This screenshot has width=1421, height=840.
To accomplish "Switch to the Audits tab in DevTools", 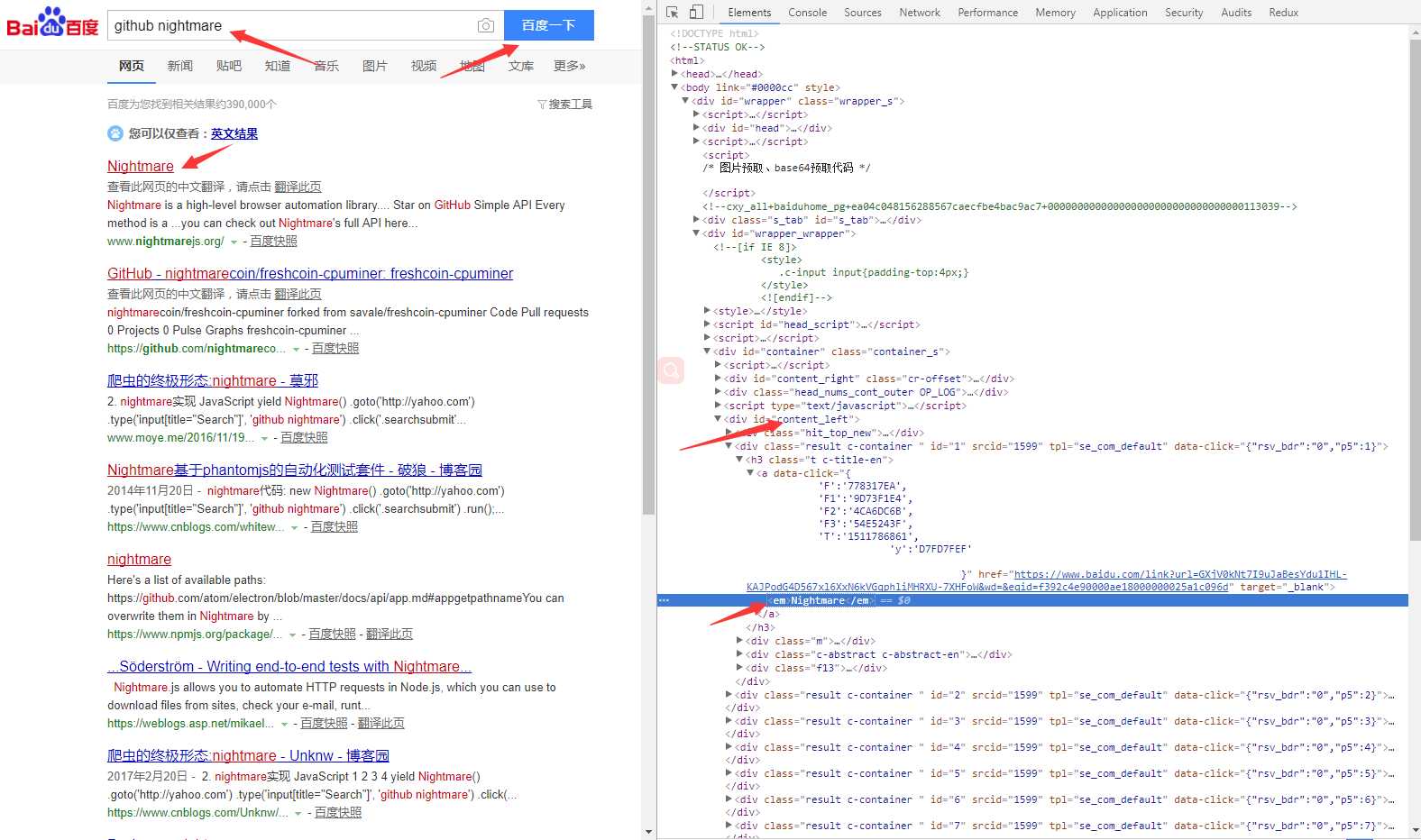I will coord(1236,13).
